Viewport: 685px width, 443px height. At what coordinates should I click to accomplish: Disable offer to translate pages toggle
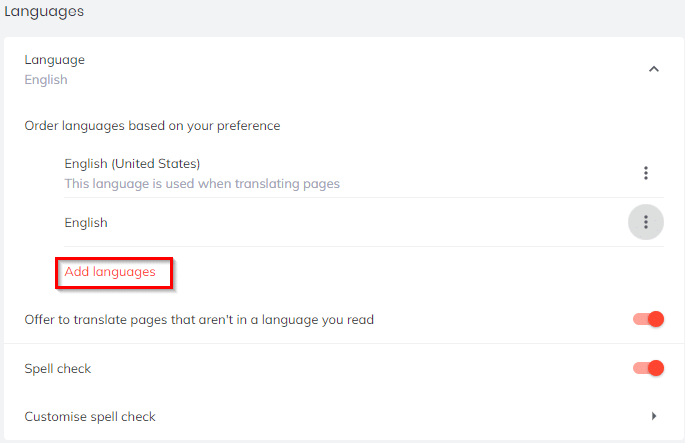pyautogui.click(x=648, y=319)
